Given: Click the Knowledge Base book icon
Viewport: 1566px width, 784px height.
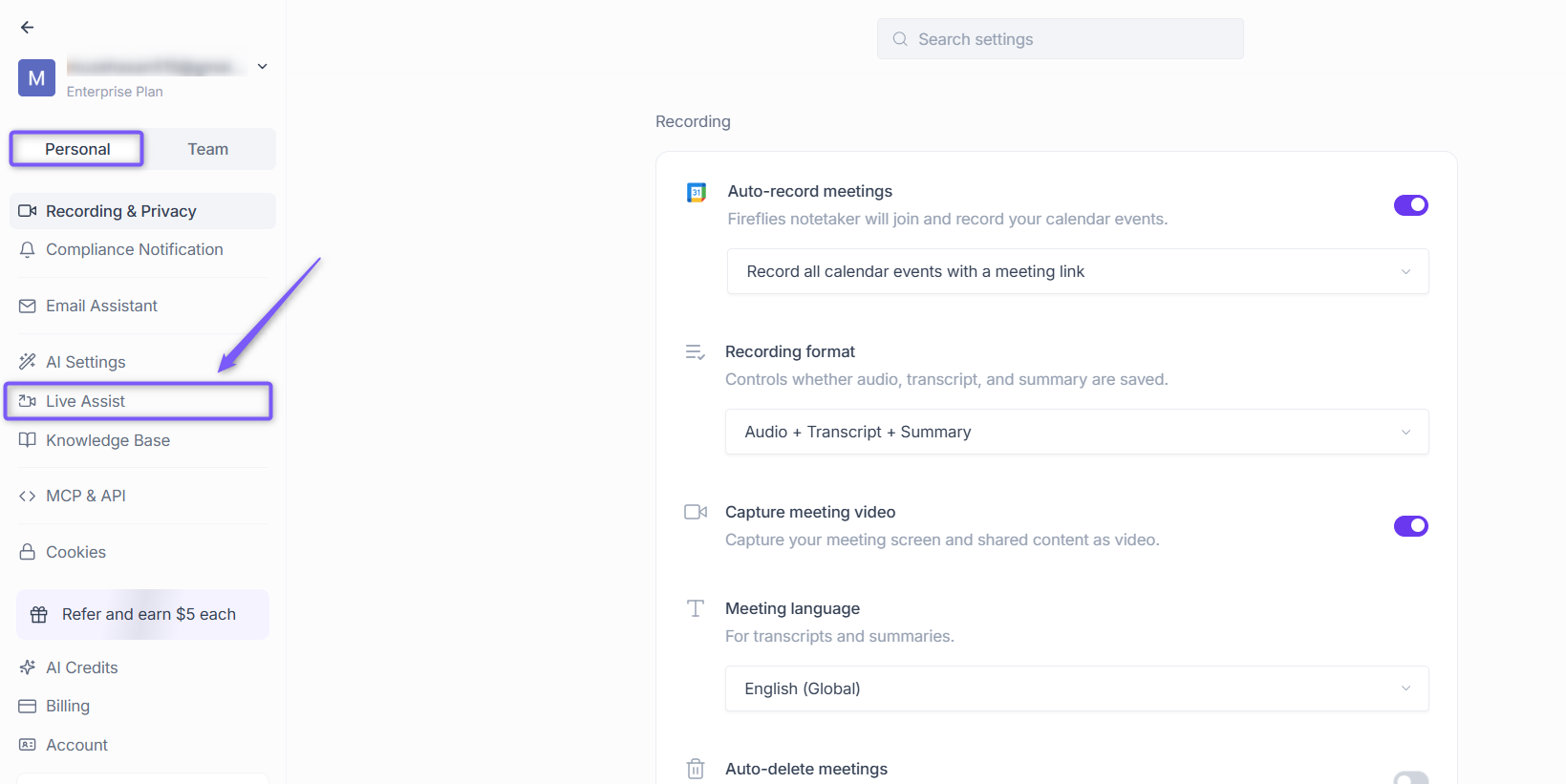Looking at the screenshot, I should 28,440.
